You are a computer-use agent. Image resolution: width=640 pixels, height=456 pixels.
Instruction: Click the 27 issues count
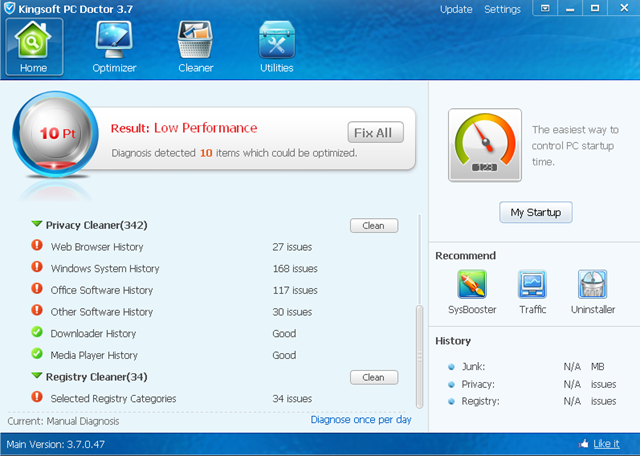(x=292, y=247)
